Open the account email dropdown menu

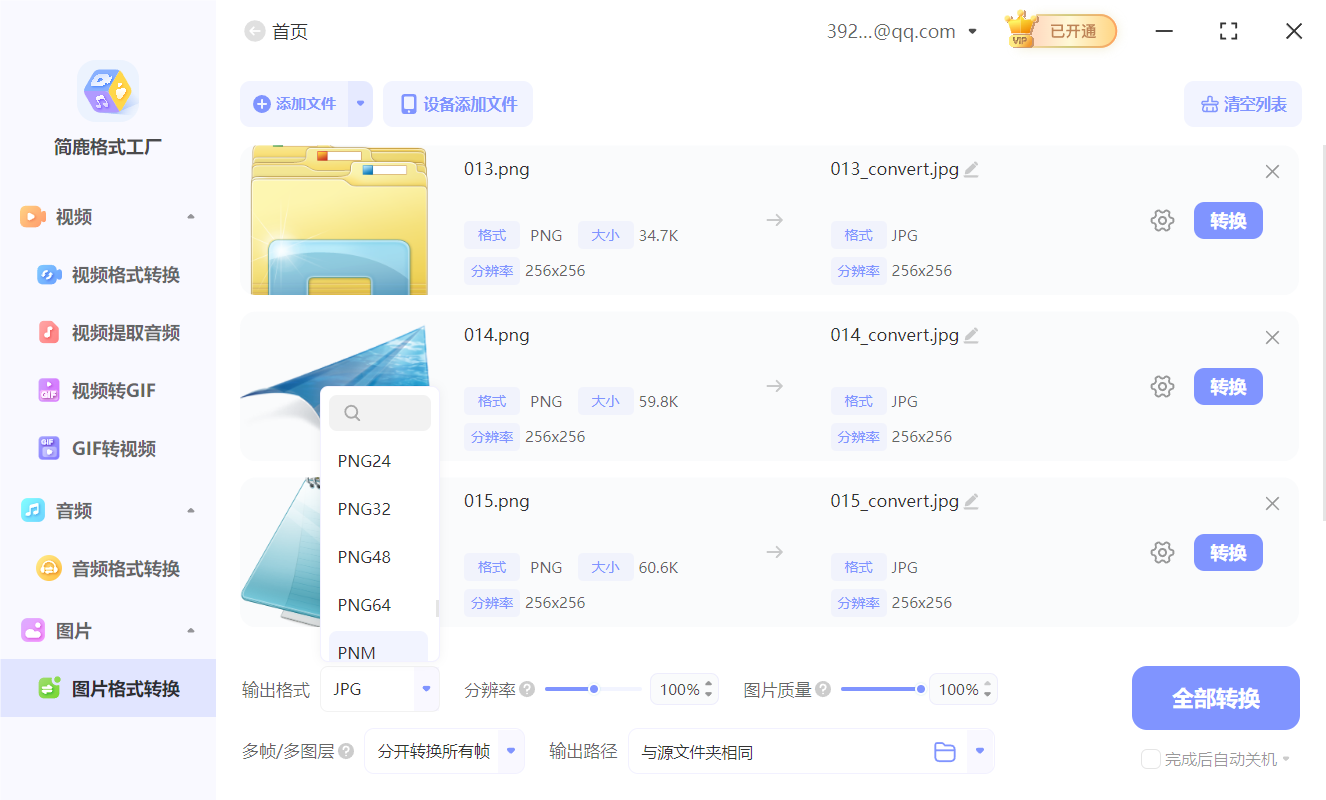[971, 31]
